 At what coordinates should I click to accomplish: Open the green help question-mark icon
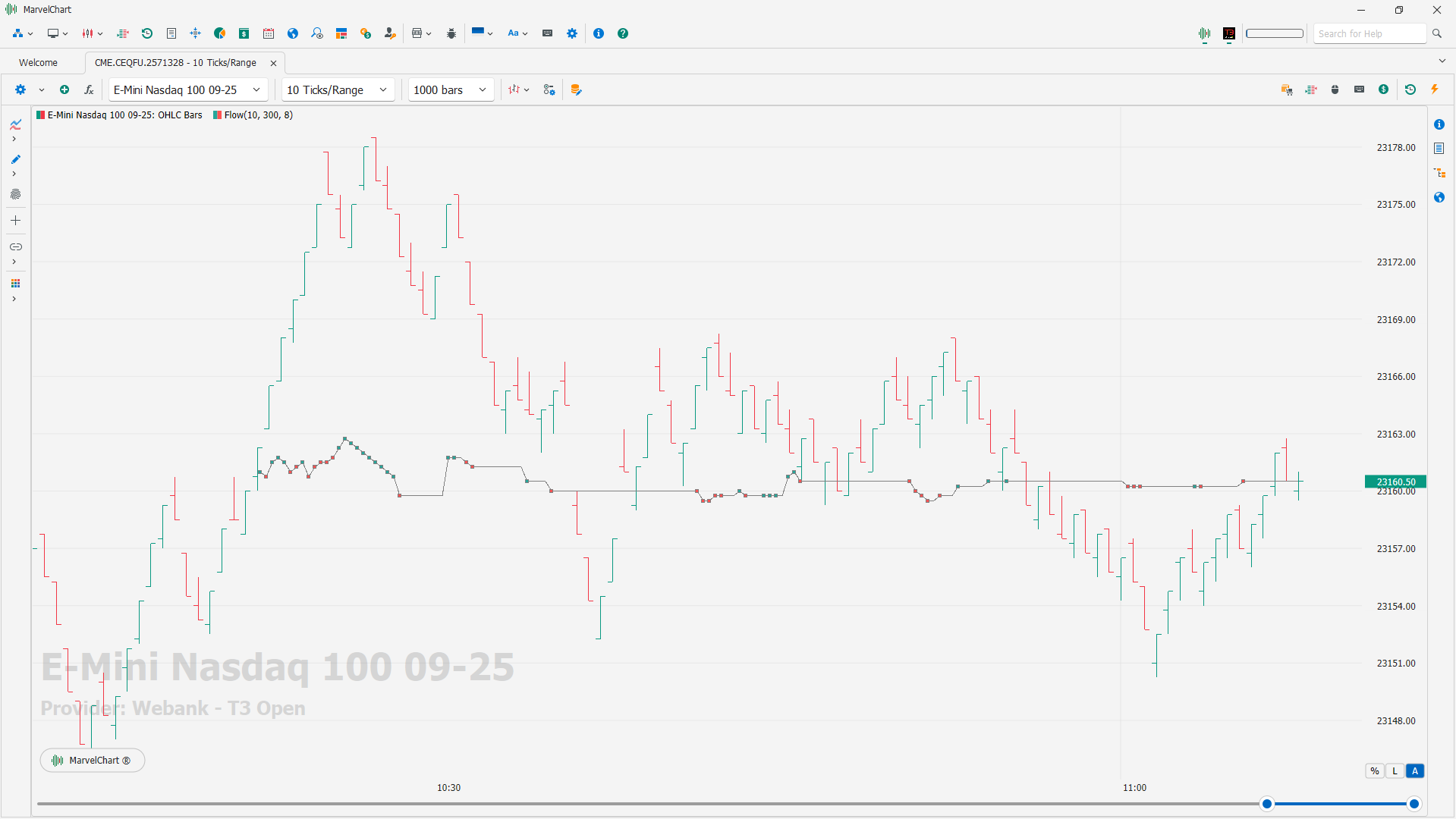coord(623,33)
